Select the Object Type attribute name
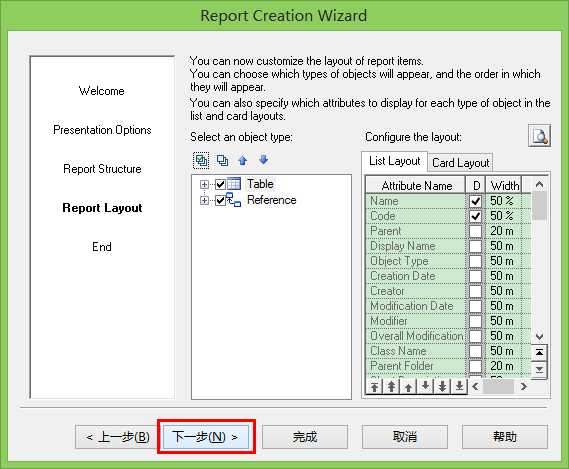The image size is (569, 469). click(x=399, y=261)
